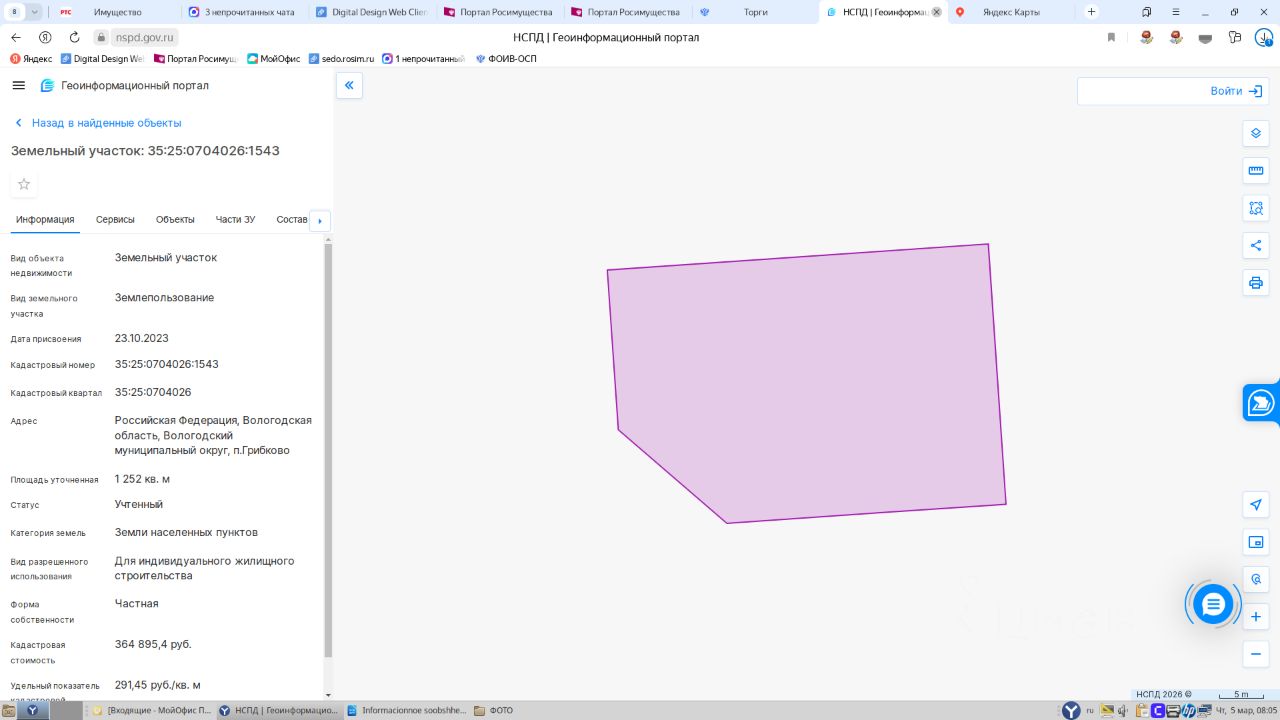Open the browser downloads icon
This screenshot has height=720, width=1280.
click(1264, 37)
